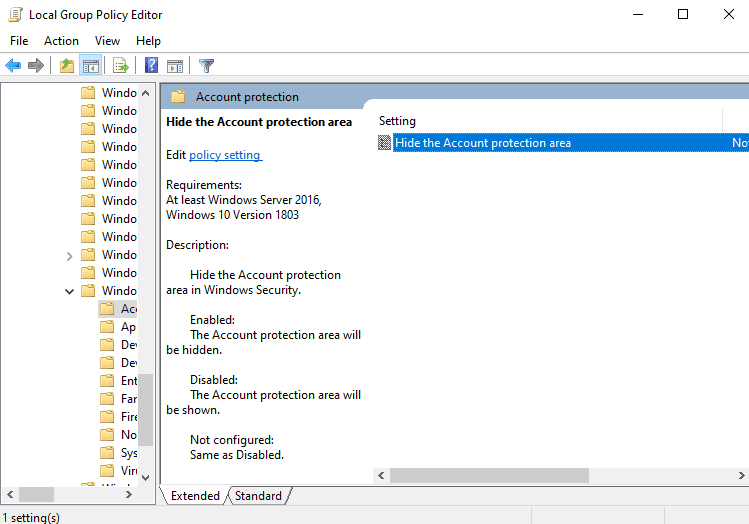Click the policy icon beside the selected setting
This screenshot has height=524, width=749.
pyautogui.click(x=384, y=142)
